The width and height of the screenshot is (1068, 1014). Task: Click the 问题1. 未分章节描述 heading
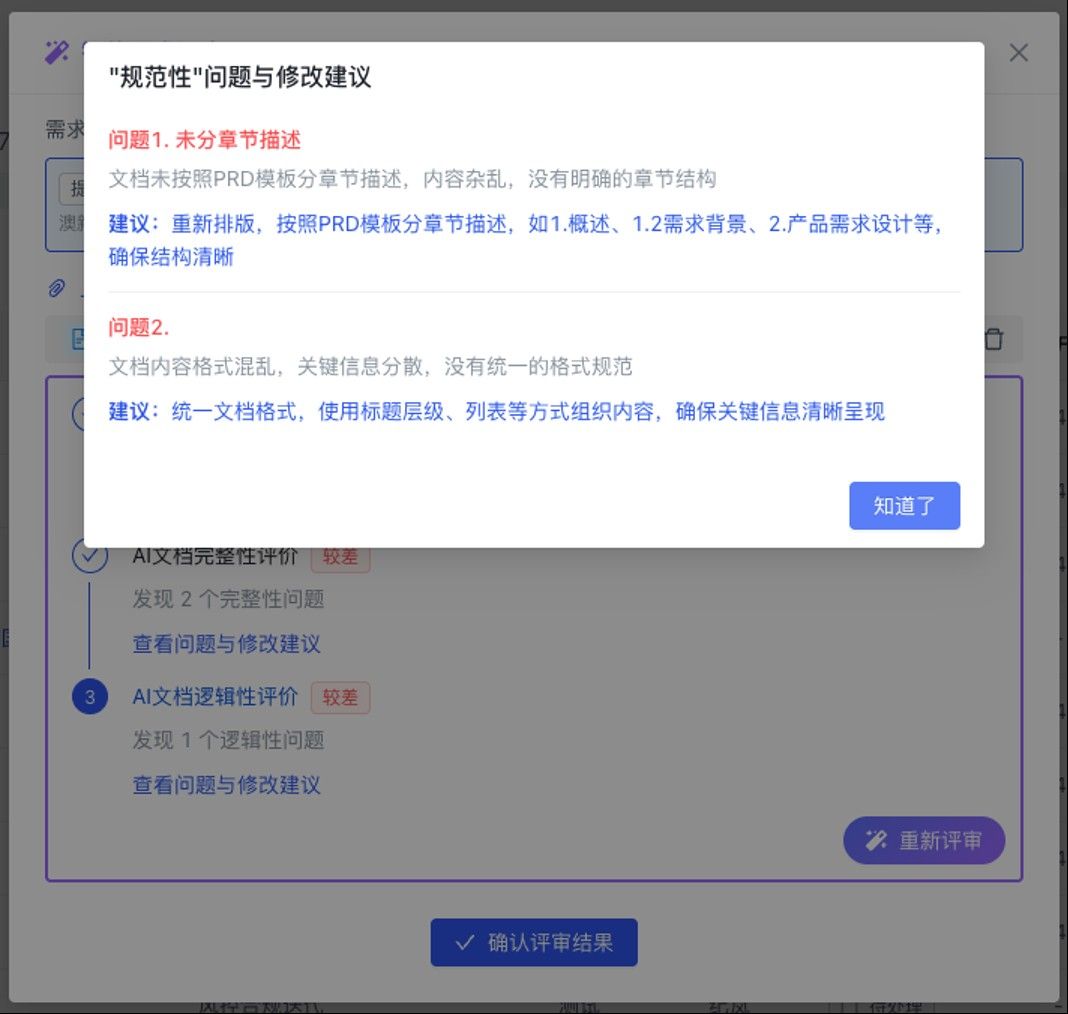coord(204,140)
